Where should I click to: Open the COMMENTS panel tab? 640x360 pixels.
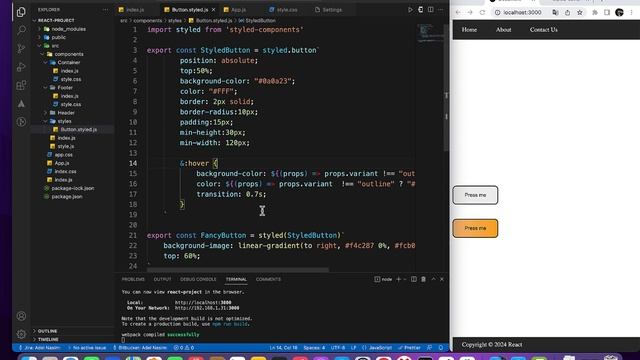pos(268,279)
